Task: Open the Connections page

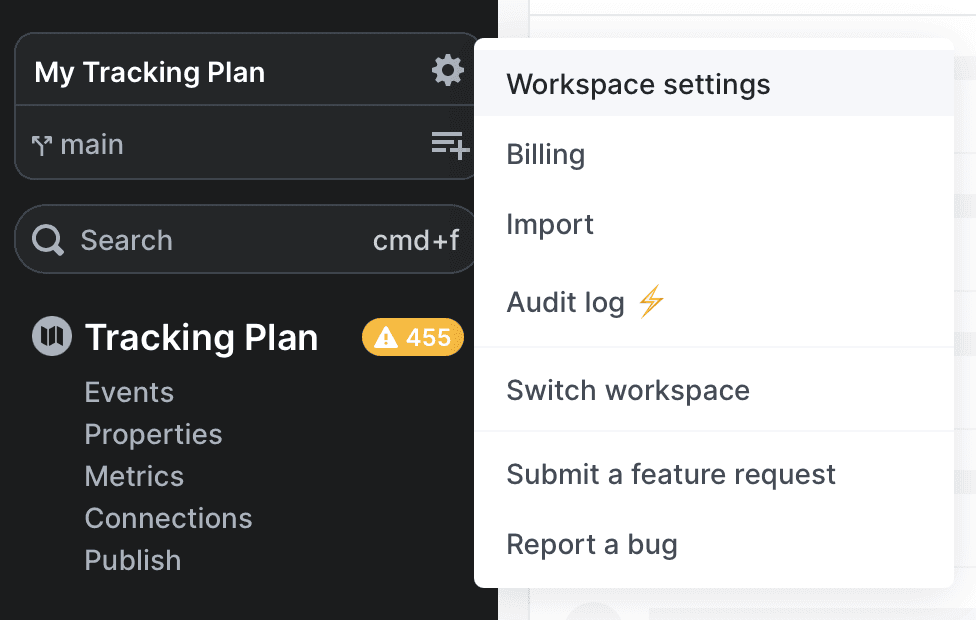Action: click(x=168, y=518)
